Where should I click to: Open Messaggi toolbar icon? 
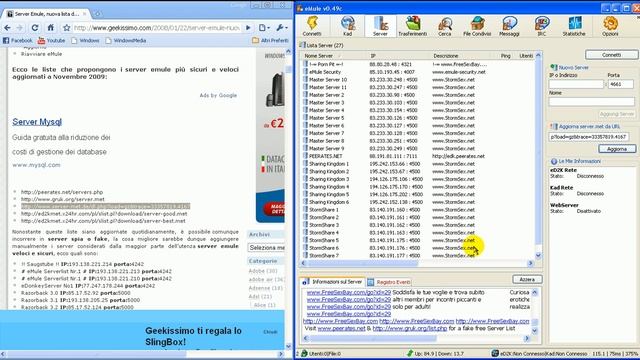point(509,26)
